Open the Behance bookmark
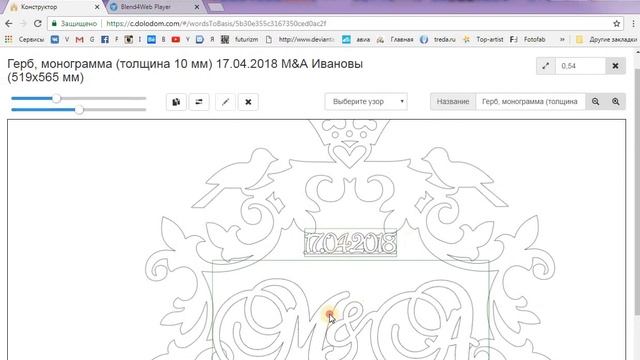 [151, 40]
